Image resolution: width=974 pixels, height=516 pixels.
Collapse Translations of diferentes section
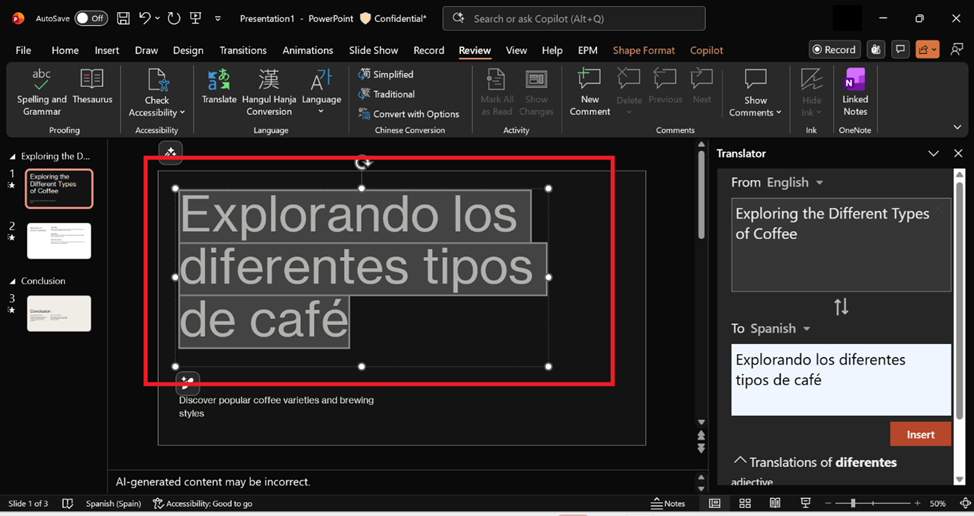pyautogui.click(x=739, y=461)
